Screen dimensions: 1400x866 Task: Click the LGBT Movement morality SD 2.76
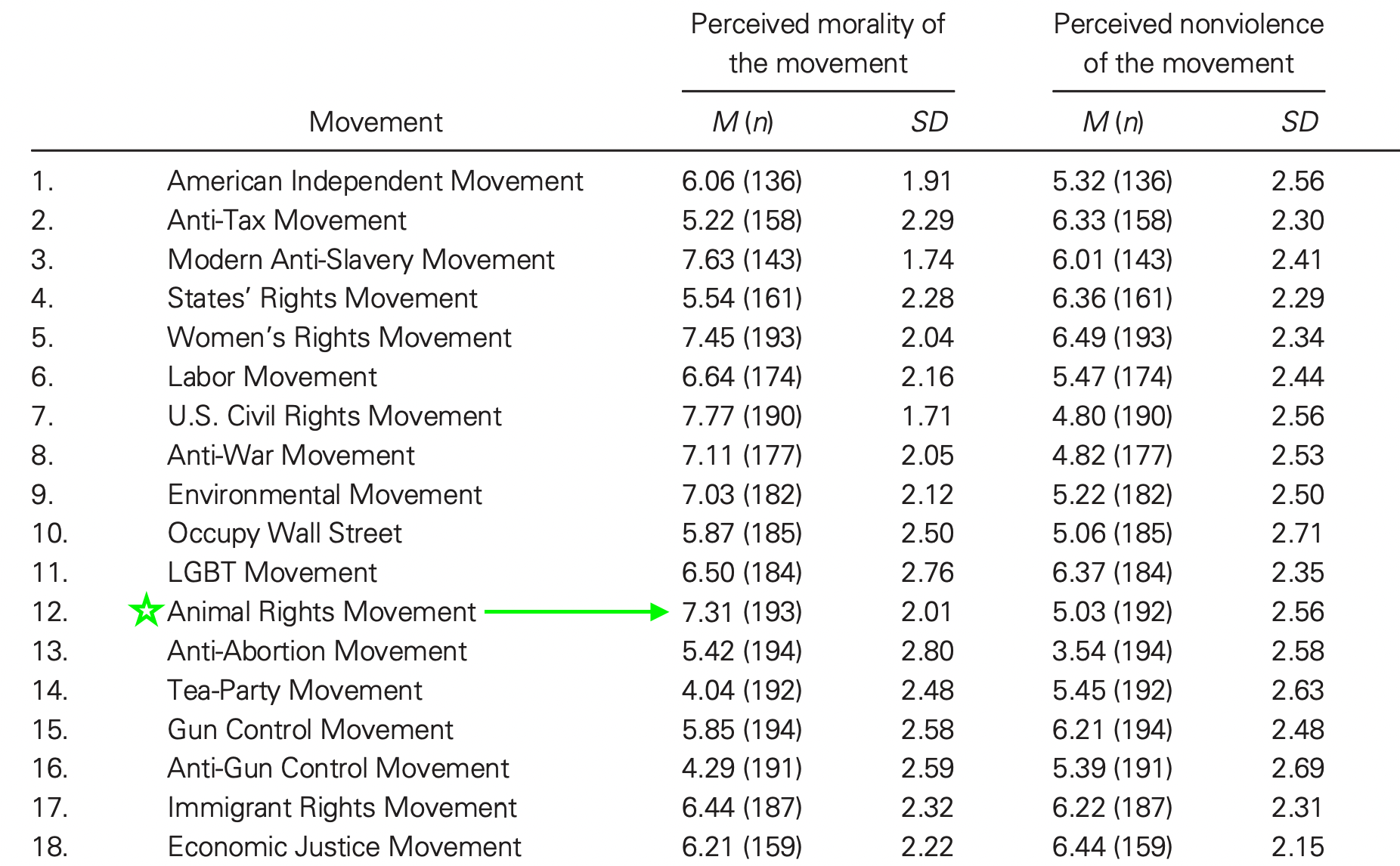[928, 573]
